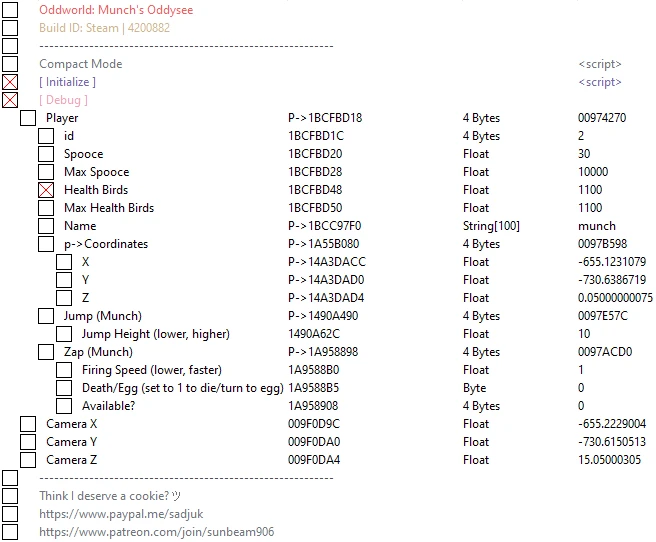Viewport: 656px width, 542px height.
Task: Click Jump Height value 10
Action: pyautogui.click(x=584, y=334)
